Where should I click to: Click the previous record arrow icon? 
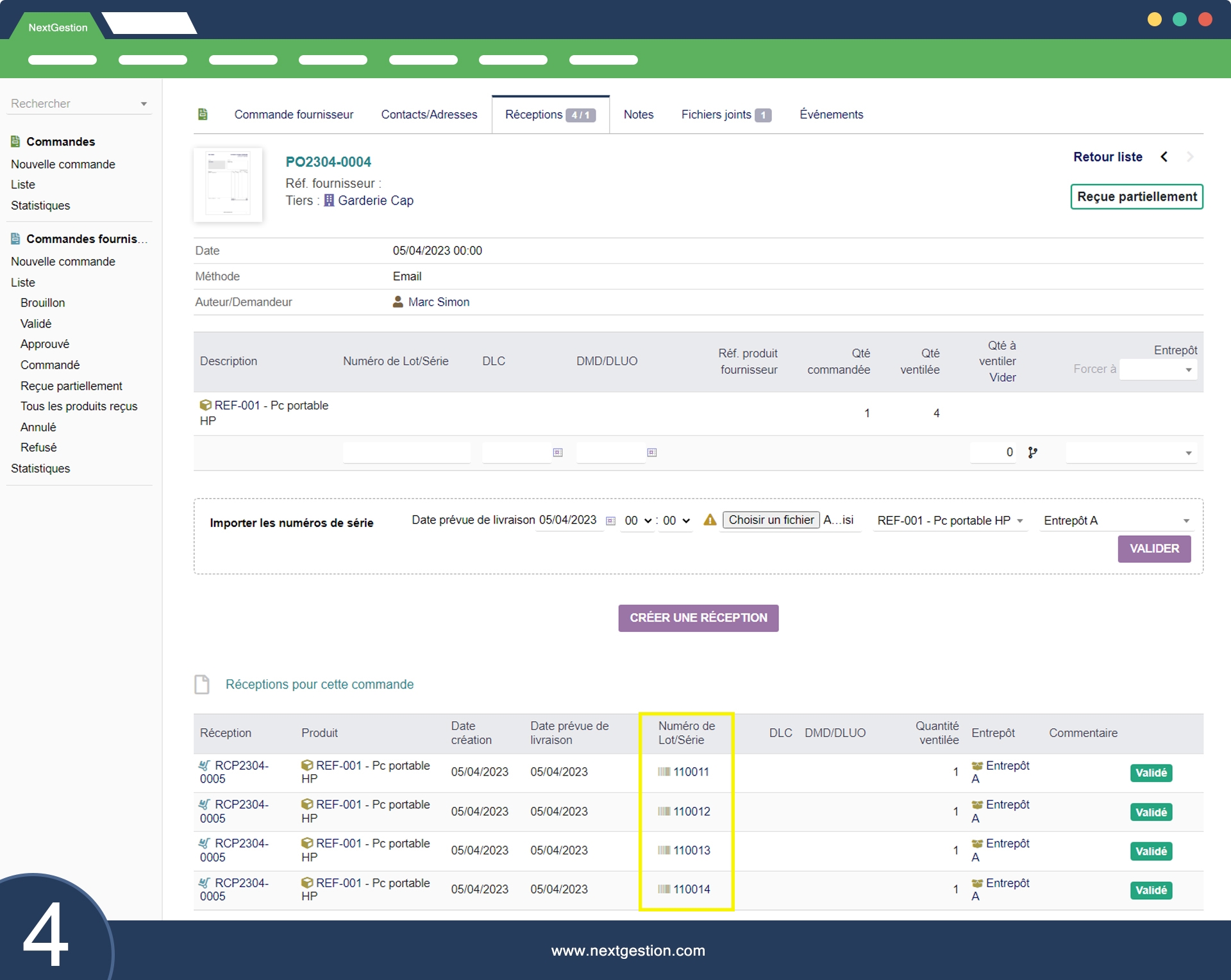[x=1164, y=157]
